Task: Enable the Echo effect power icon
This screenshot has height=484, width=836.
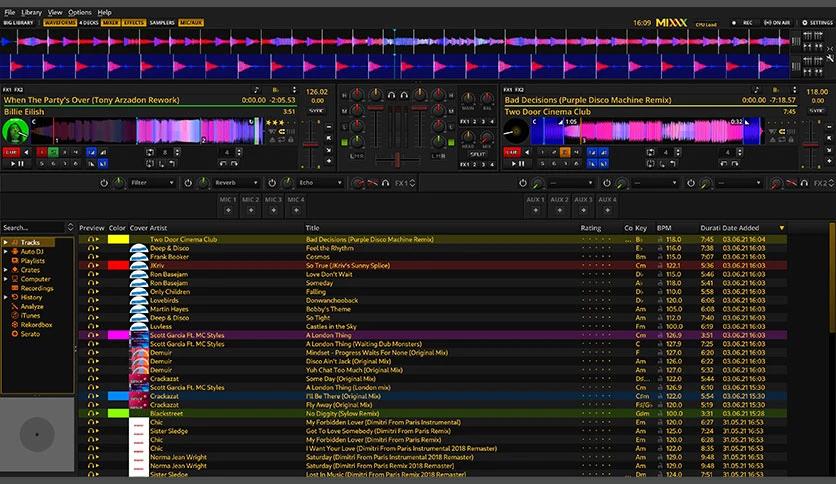Action: 272,183
